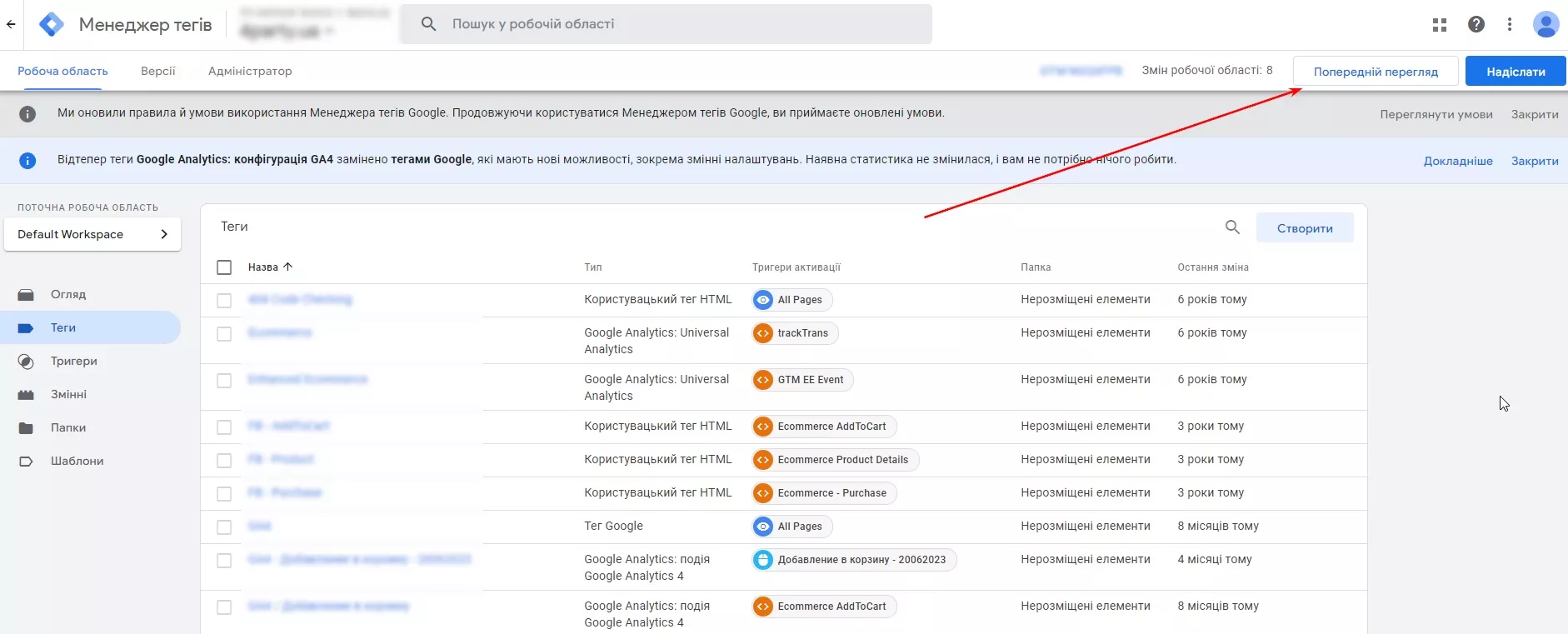Click Ecommerce AddToCart trigger in 3 роки тому row
Viewport: 1568px width, 634px height.
[824, 427]
